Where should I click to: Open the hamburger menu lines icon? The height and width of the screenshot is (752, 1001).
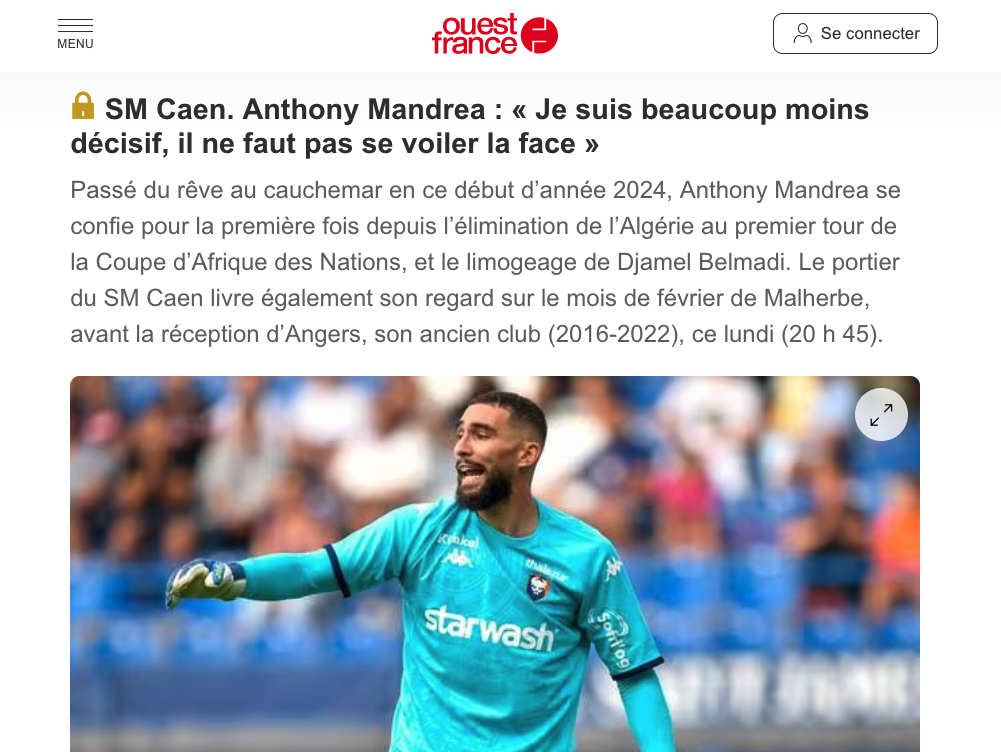75,26
